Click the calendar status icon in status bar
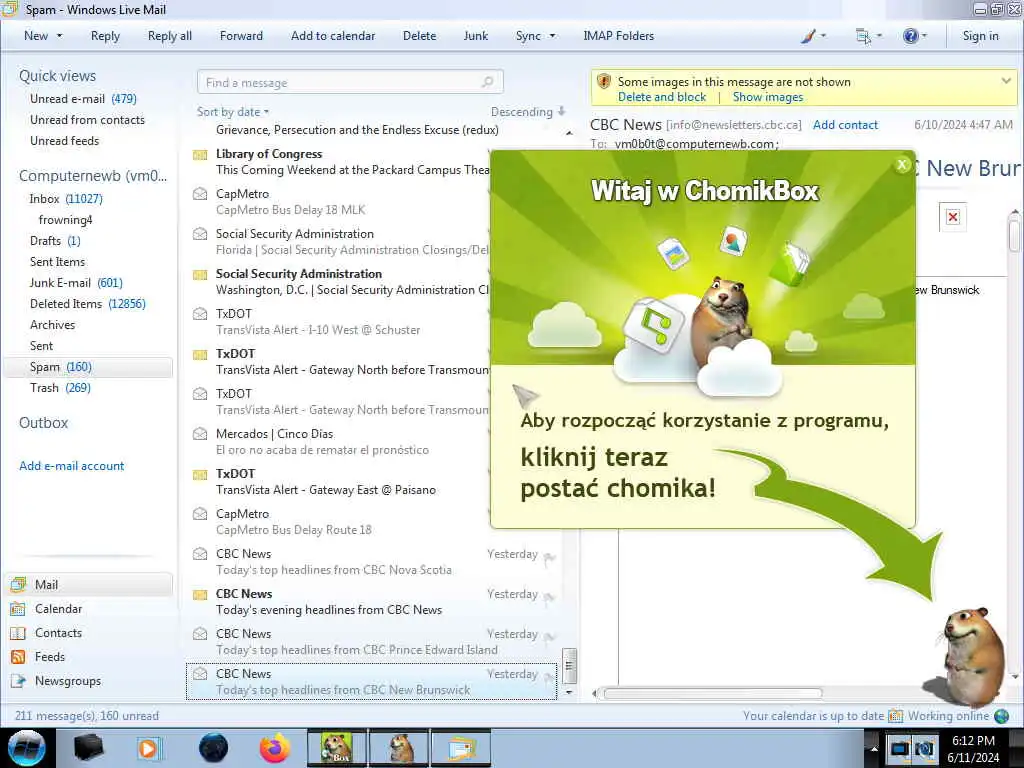1024x768 pixels. point(895,716)
